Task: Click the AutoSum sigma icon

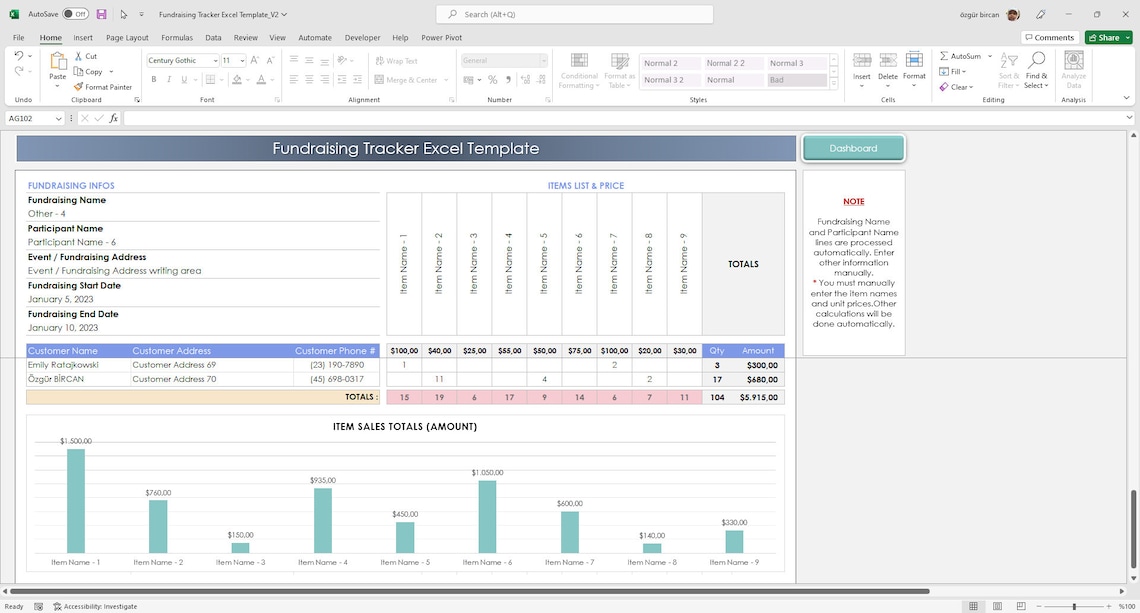Action: [x=944, y=56]
